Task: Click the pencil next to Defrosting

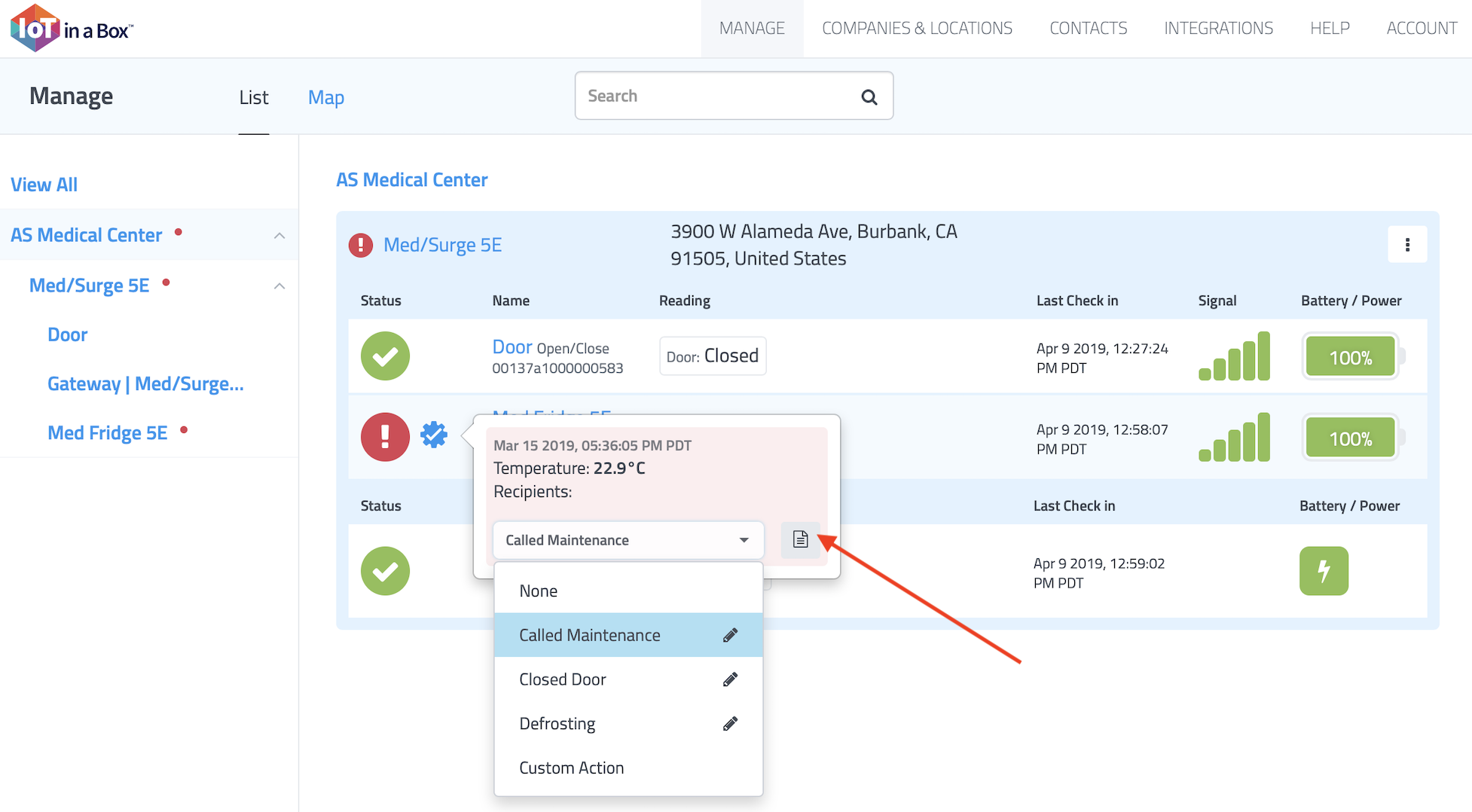Action: pos(730,724)
